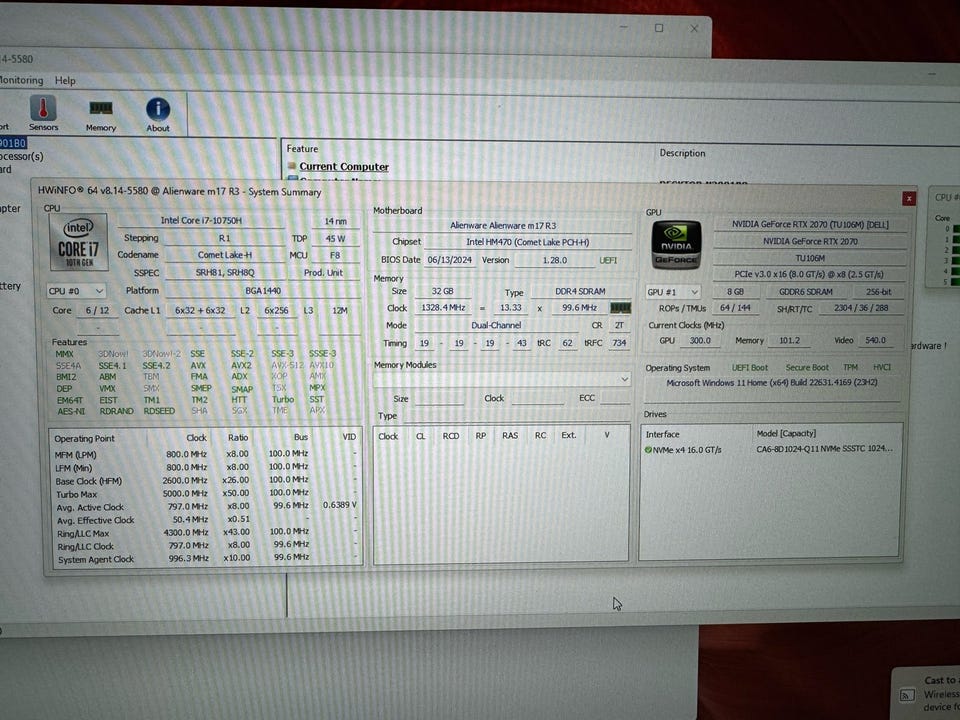
Task: Click the Ring/LLC Max row
Action: (206, 533)
